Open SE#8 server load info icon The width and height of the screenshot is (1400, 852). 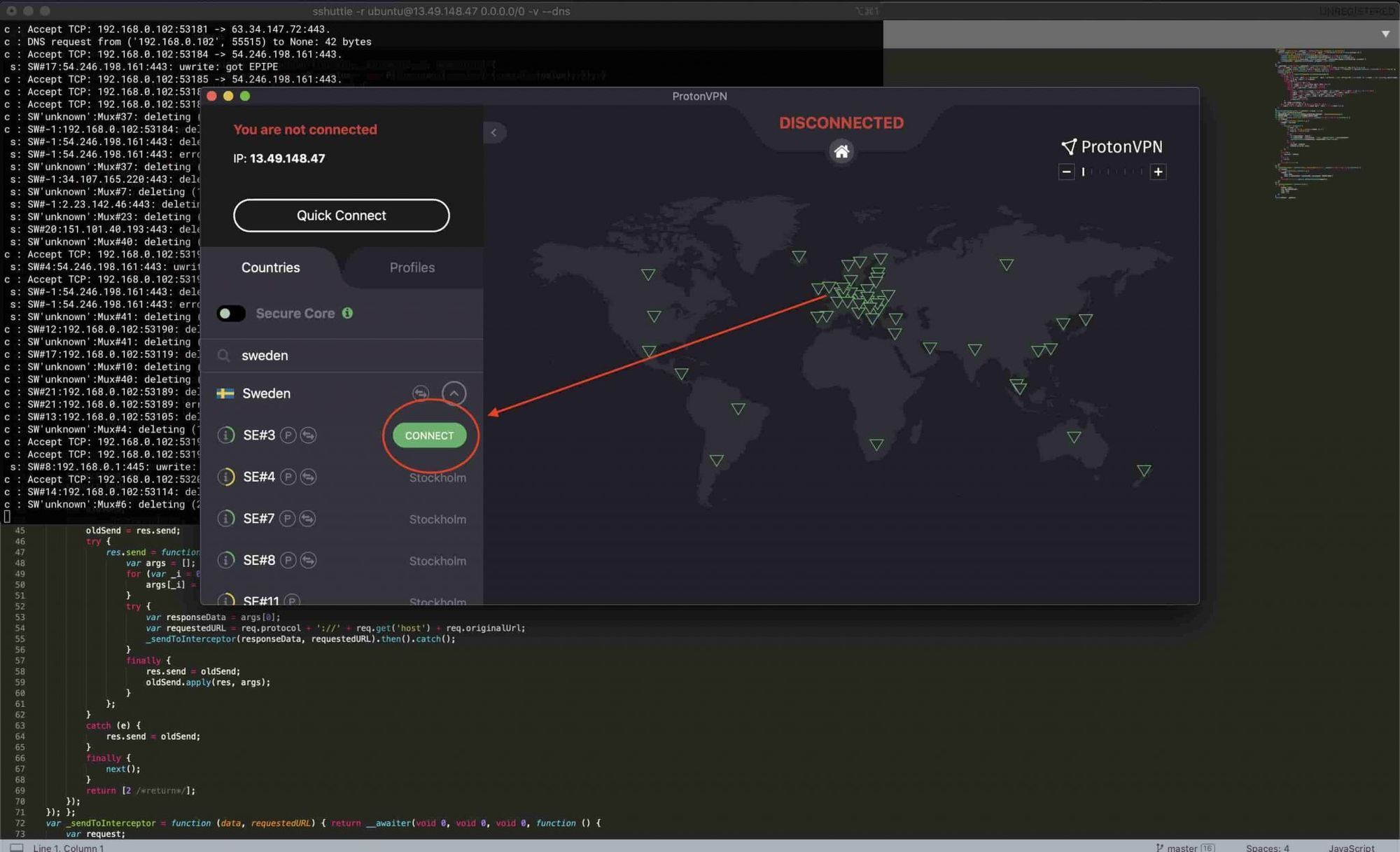tap(226, 560)
